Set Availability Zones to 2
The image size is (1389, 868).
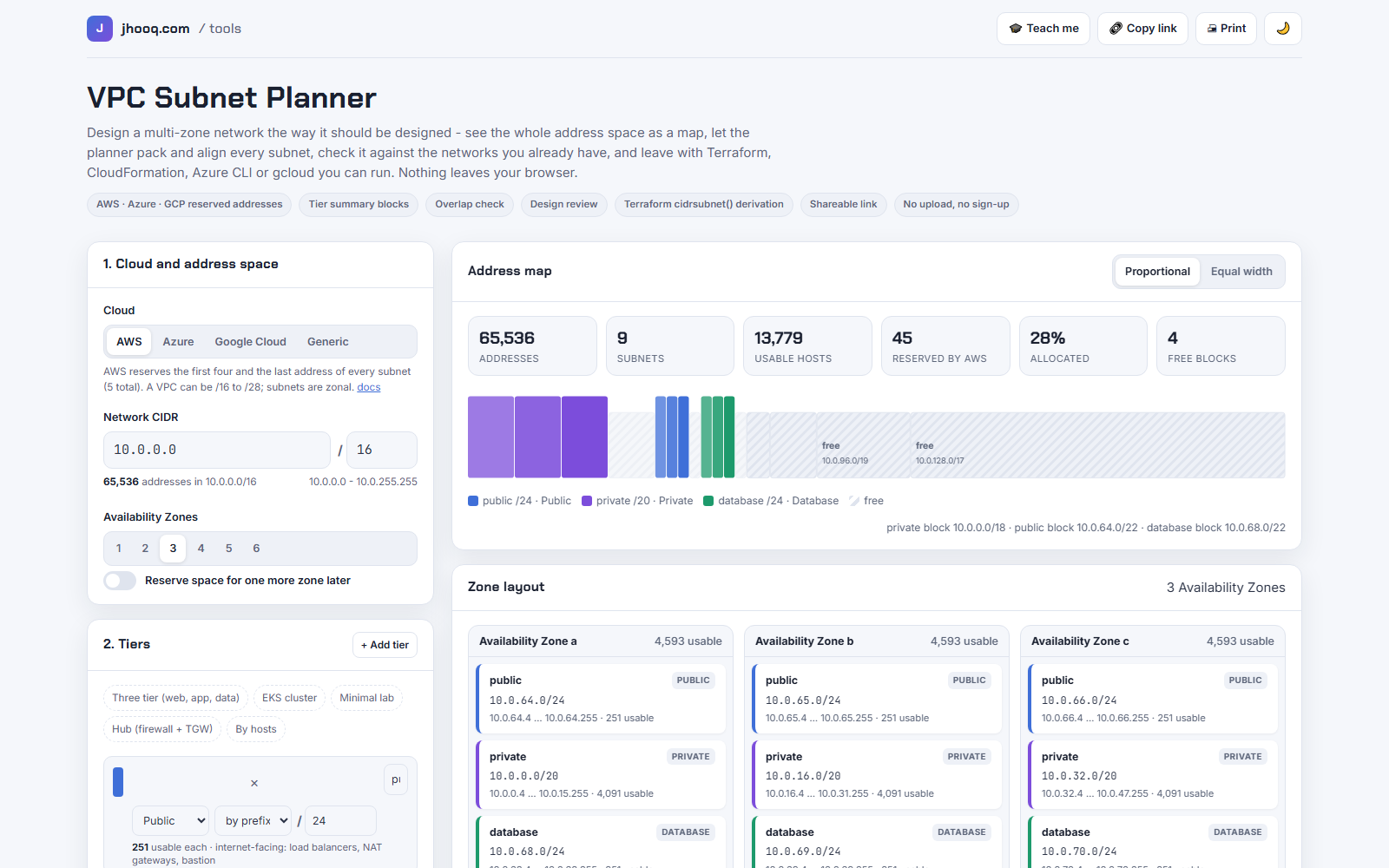coord(145,549)
